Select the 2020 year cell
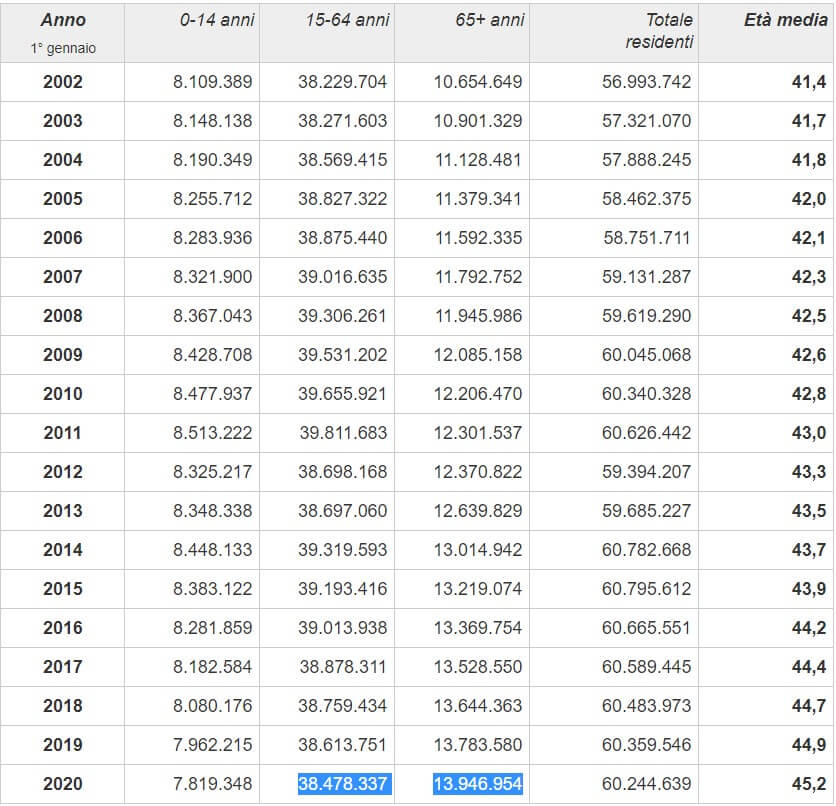 pos(63,784)
